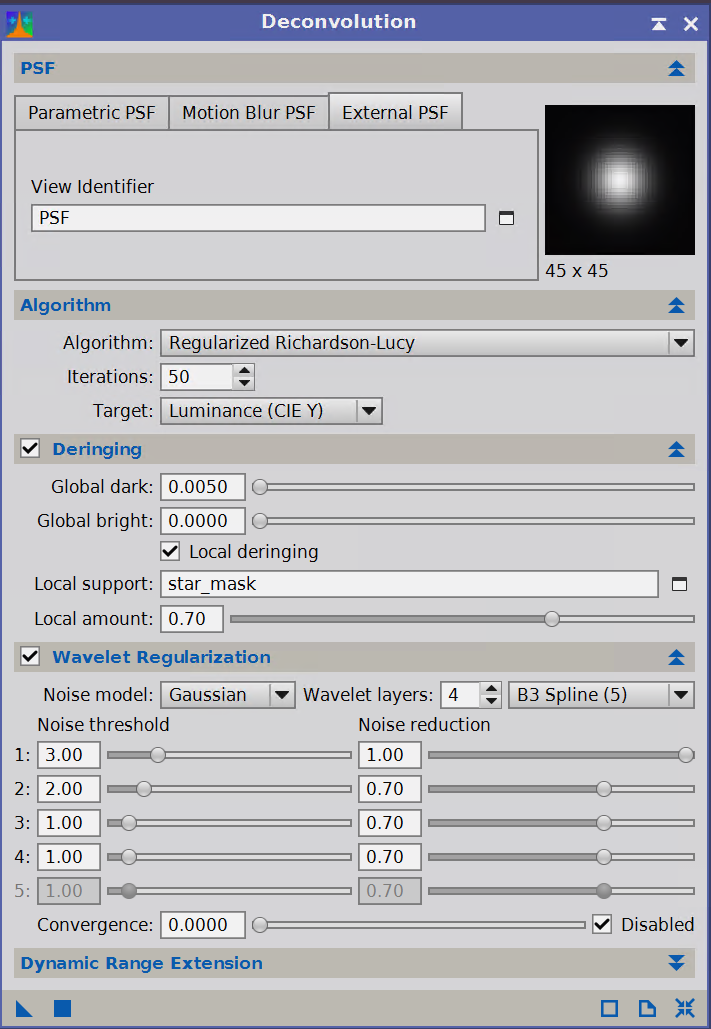Click the PSF preview thumbnail

[x=620, y=180]
